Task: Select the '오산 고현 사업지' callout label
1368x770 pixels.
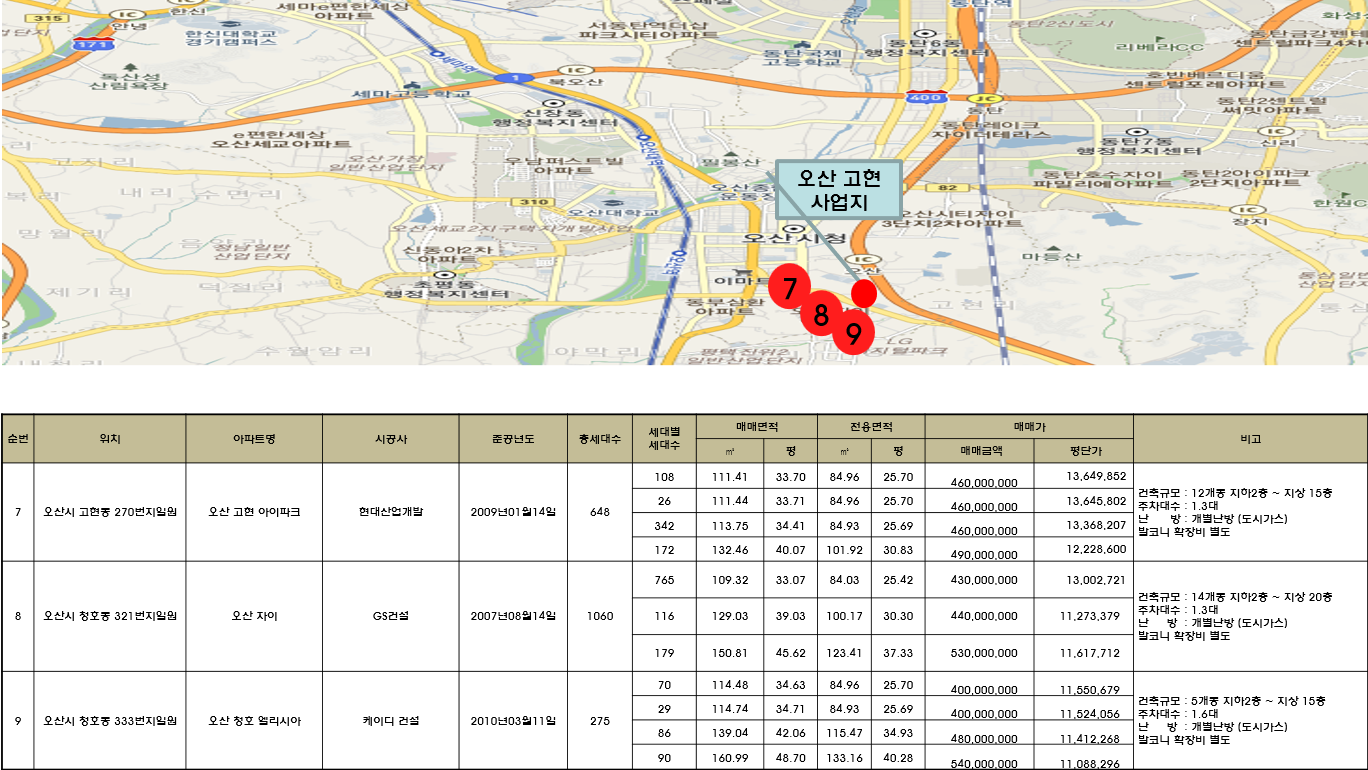Action: (839, 190)
